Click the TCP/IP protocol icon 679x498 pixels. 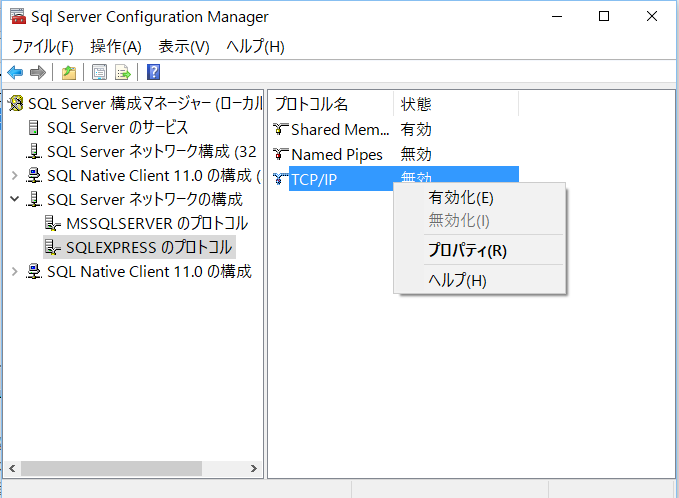(280, 178)
